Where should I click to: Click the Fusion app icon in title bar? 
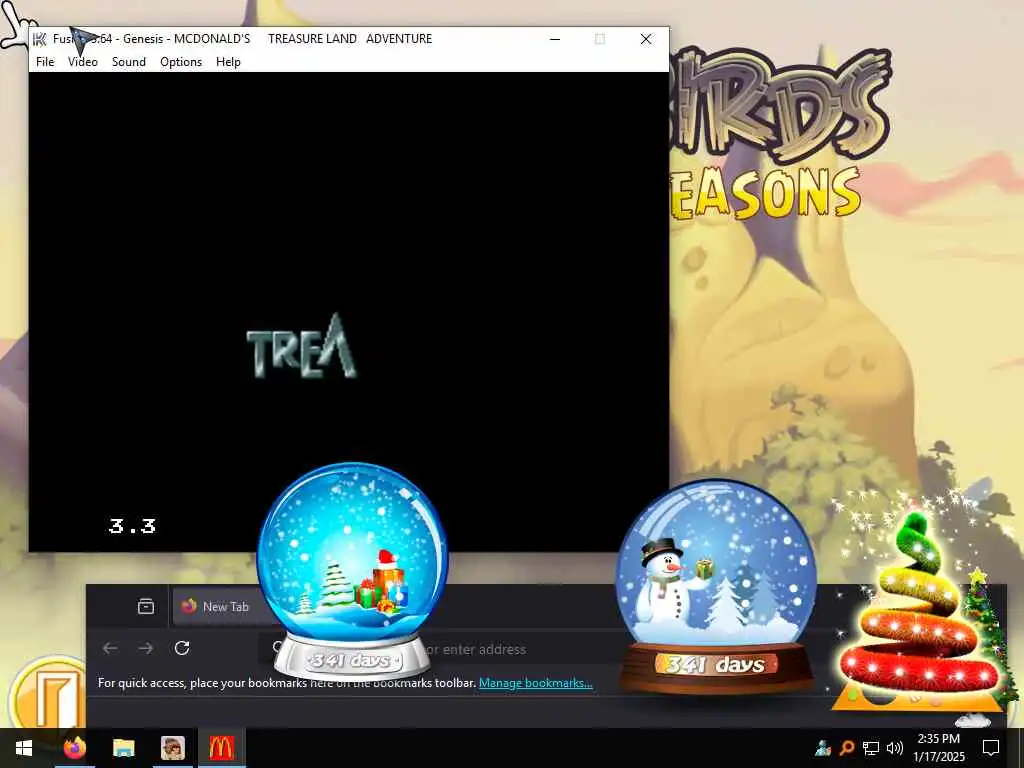pyautogui.click(x=40, y=39)
